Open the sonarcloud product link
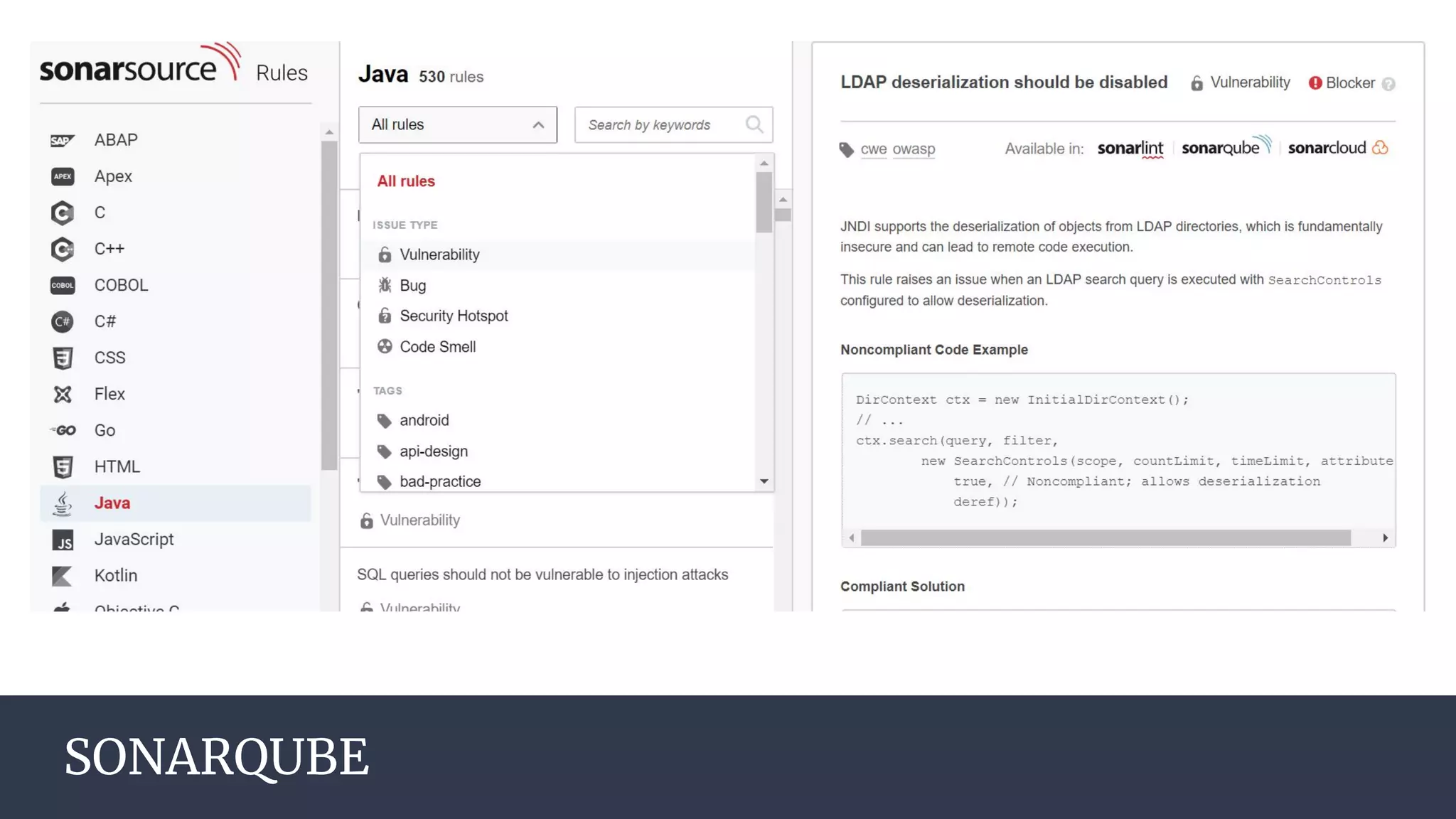This screenshot has width=1456, height=819. (1338, 148)
